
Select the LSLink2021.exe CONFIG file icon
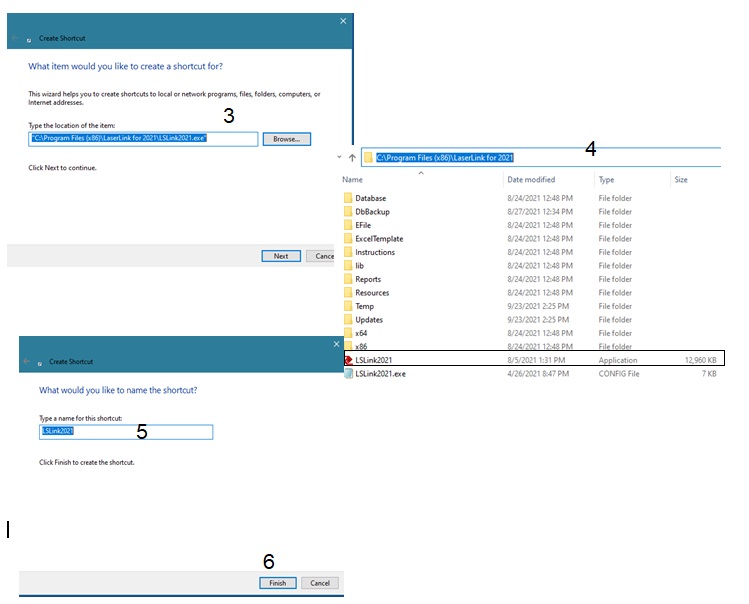click(x=349, y=374)
